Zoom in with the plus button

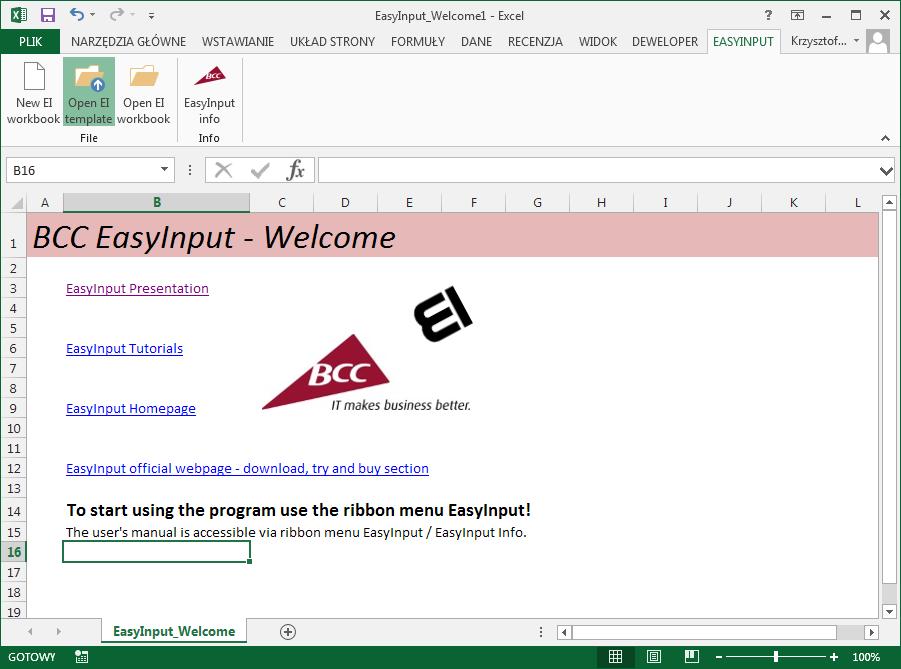point(834,657)
